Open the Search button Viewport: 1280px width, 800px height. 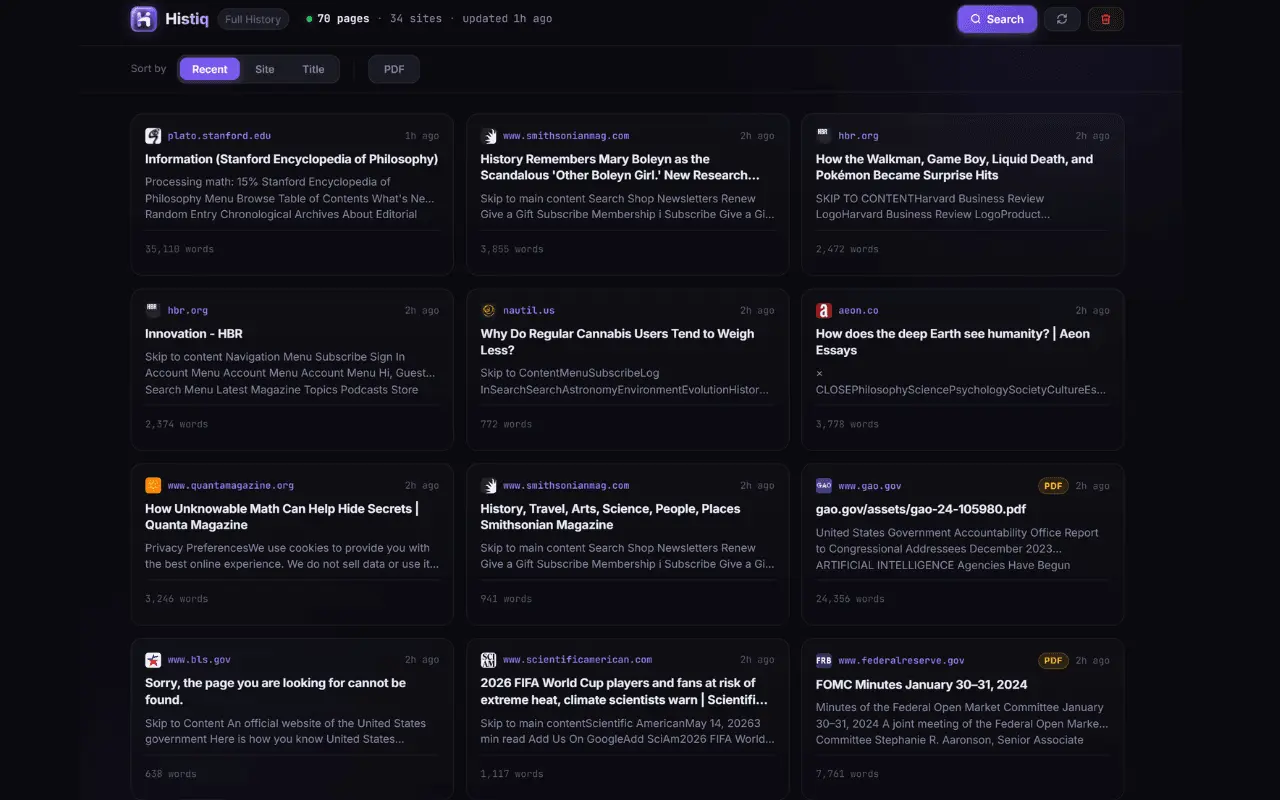point(997,19)
